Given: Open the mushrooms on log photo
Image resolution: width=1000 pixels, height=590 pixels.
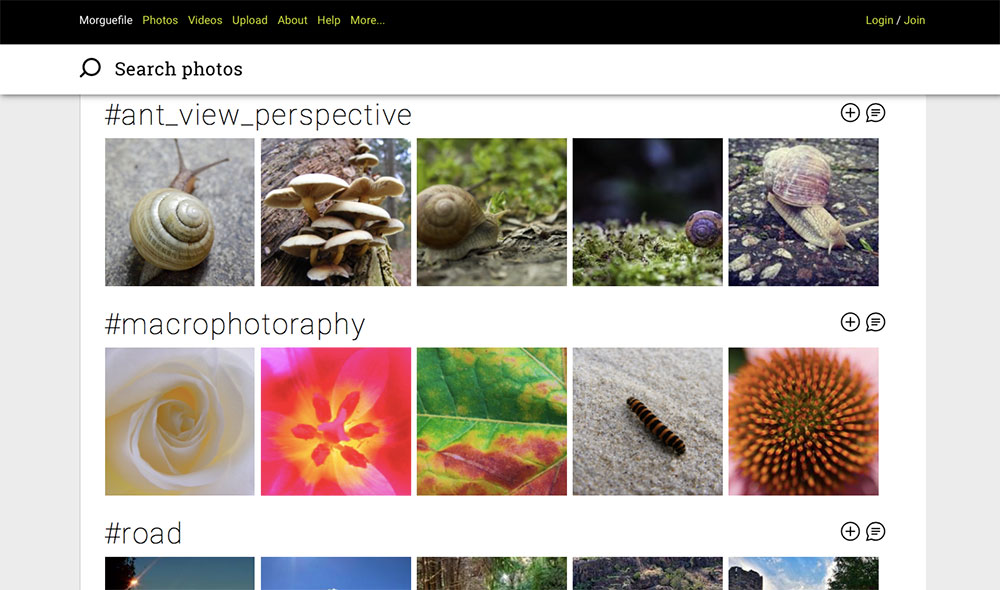Looking at the screenshot, I should 336,212.
